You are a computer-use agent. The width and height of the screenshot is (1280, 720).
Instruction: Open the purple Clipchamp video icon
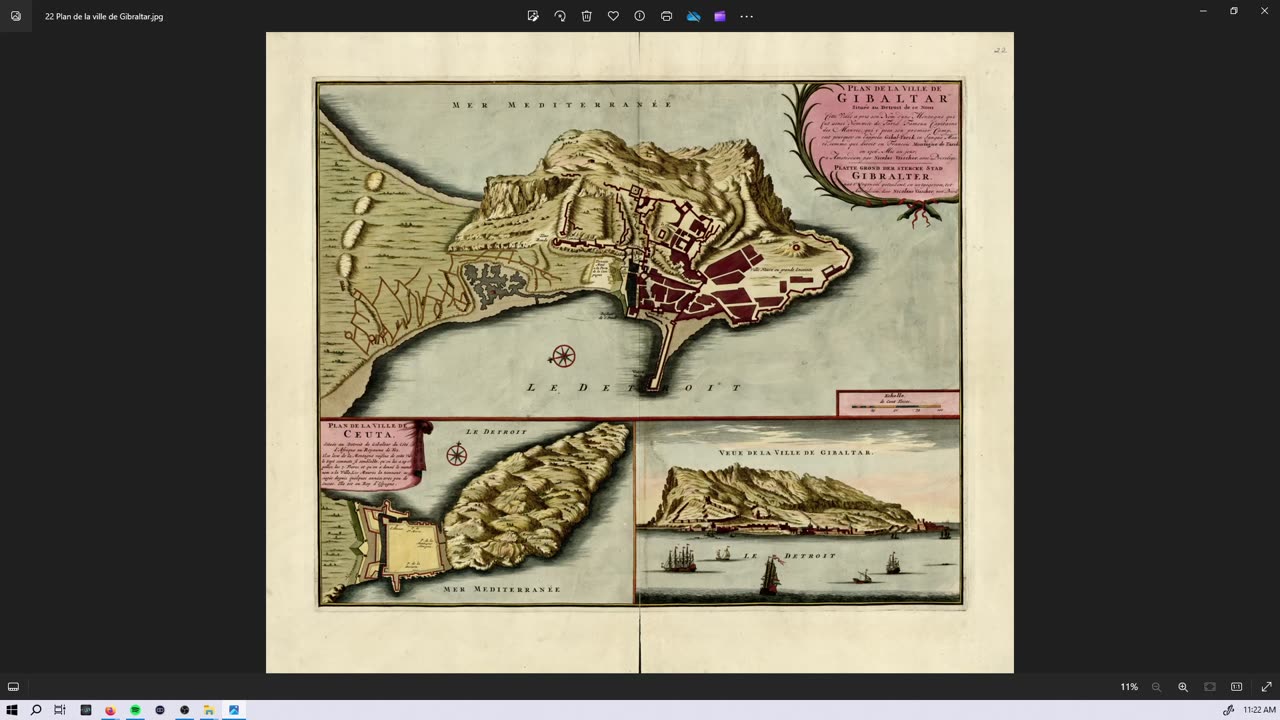(x=720, y=16)
